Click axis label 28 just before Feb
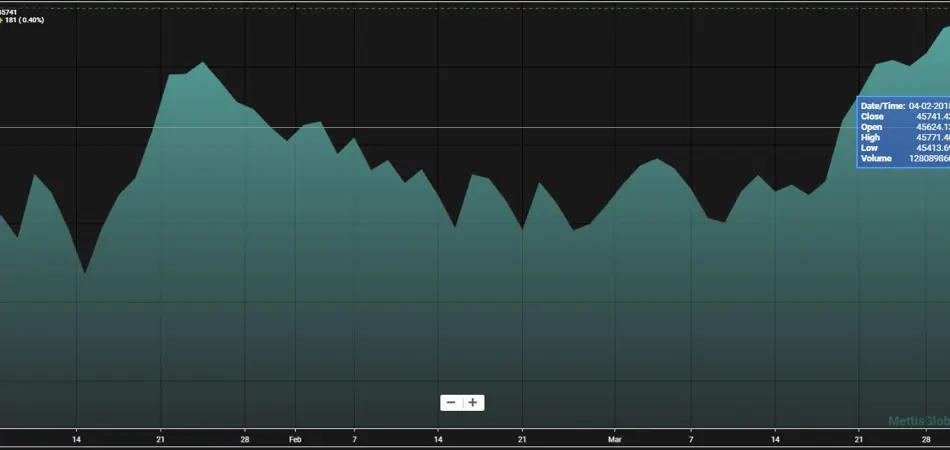Viewport: 950px width, 450px height. coord(245,438)
